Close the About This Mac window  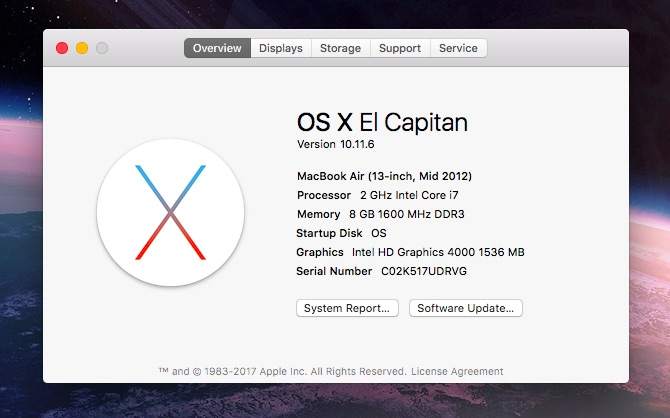62,48
